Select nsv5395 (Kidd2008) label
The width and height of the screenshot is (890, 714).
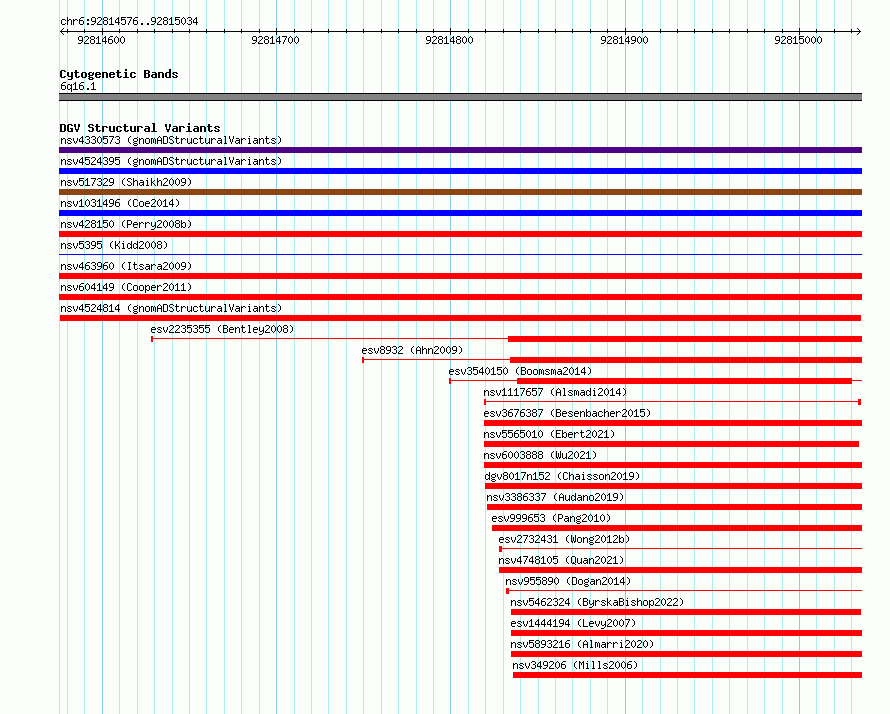[x=114, y=245]
